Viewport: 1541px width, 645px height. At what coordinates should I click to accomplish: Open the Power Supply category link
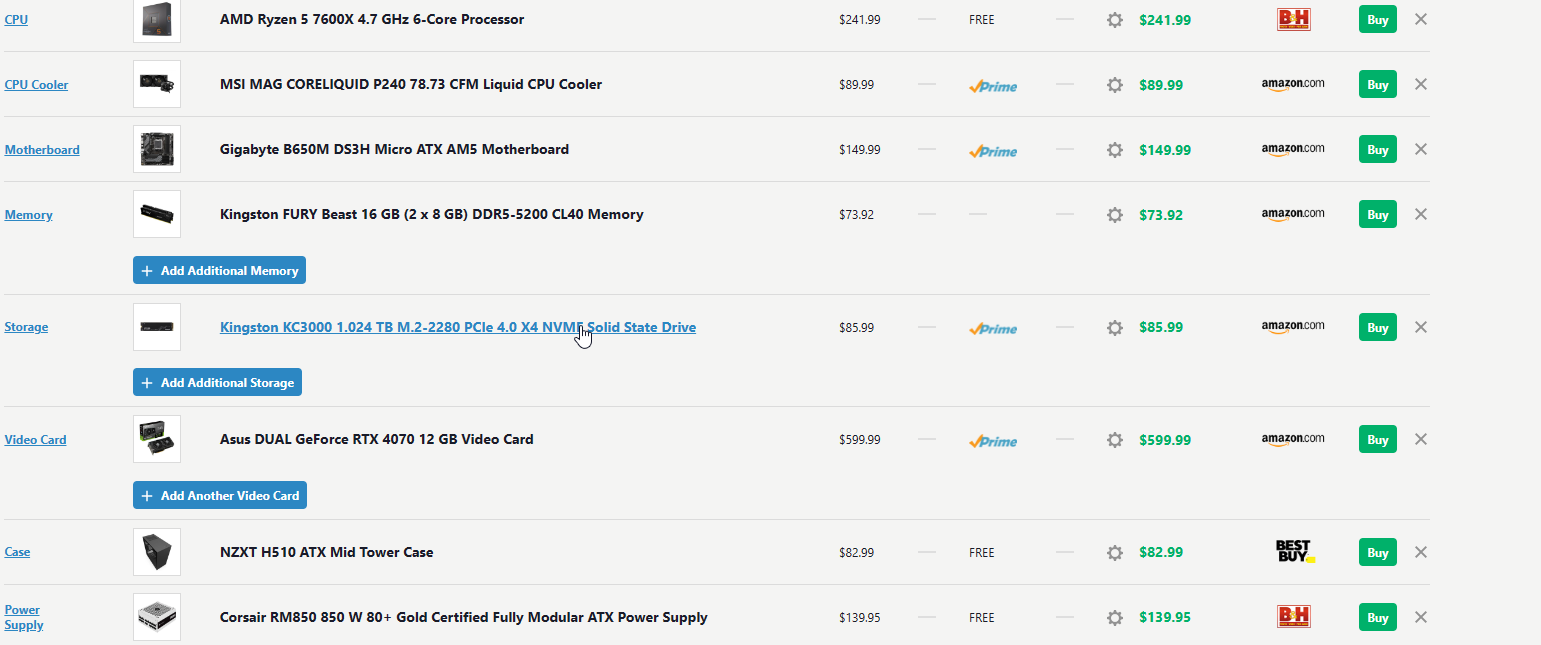point(23,617)
